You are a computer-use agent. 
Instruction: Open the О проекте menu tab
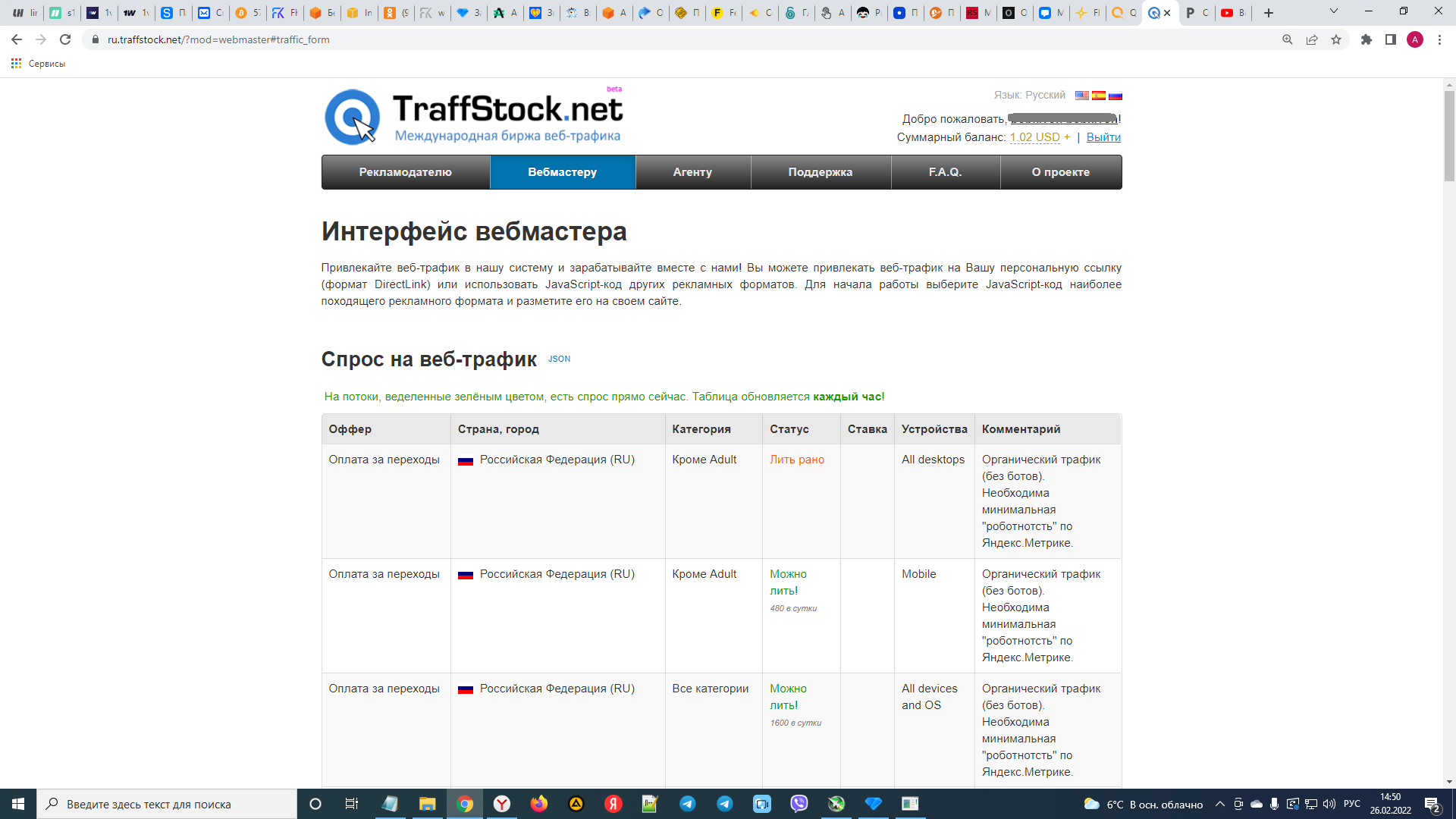tap(1061, 172)
